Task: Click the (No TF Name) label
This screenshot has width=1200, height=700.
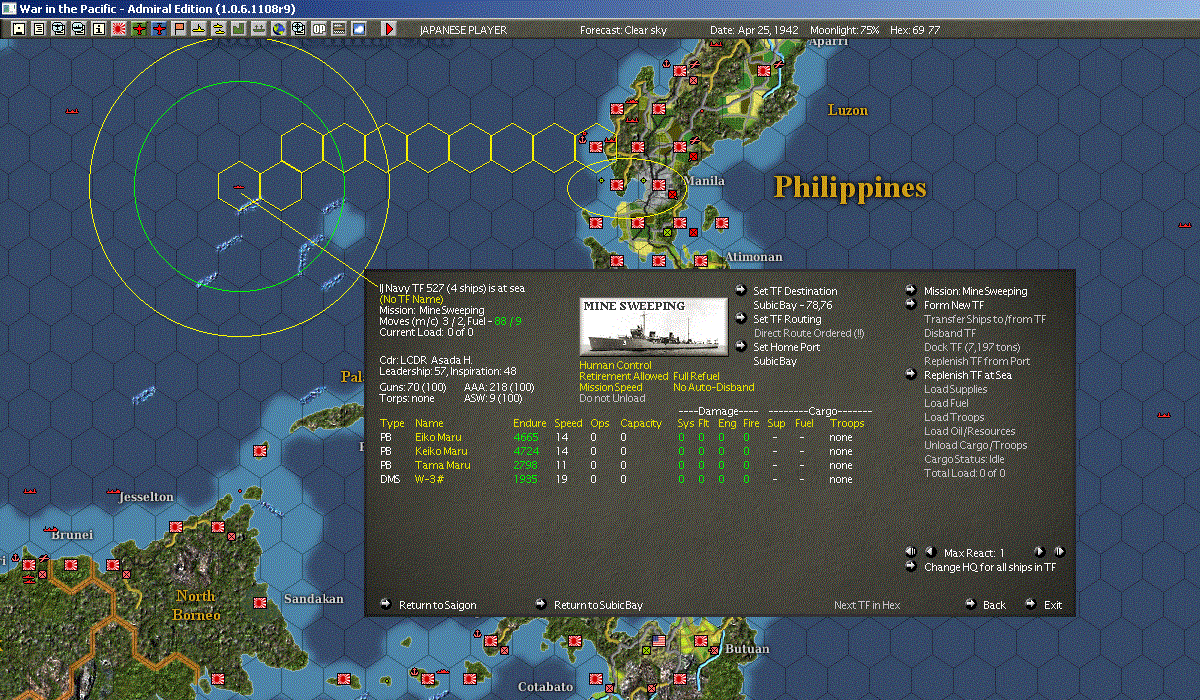Action: click(411, 299)
